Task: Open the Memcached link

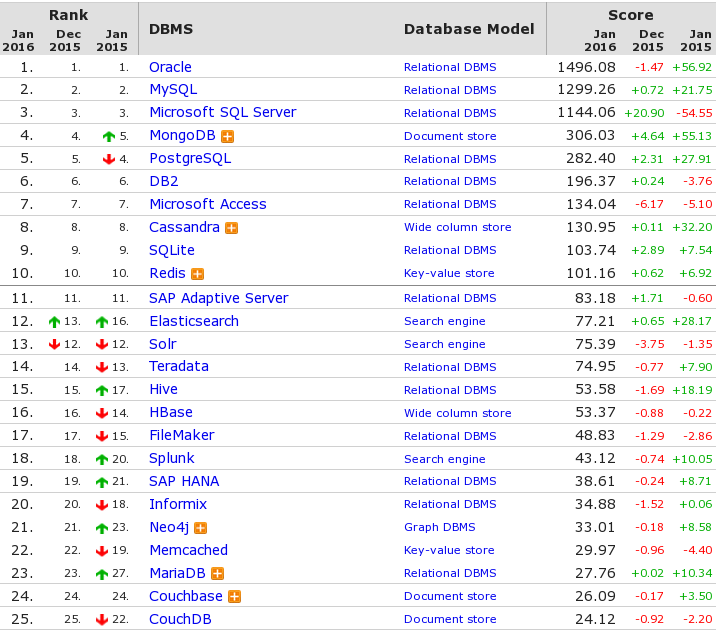Action: [188, 550]
